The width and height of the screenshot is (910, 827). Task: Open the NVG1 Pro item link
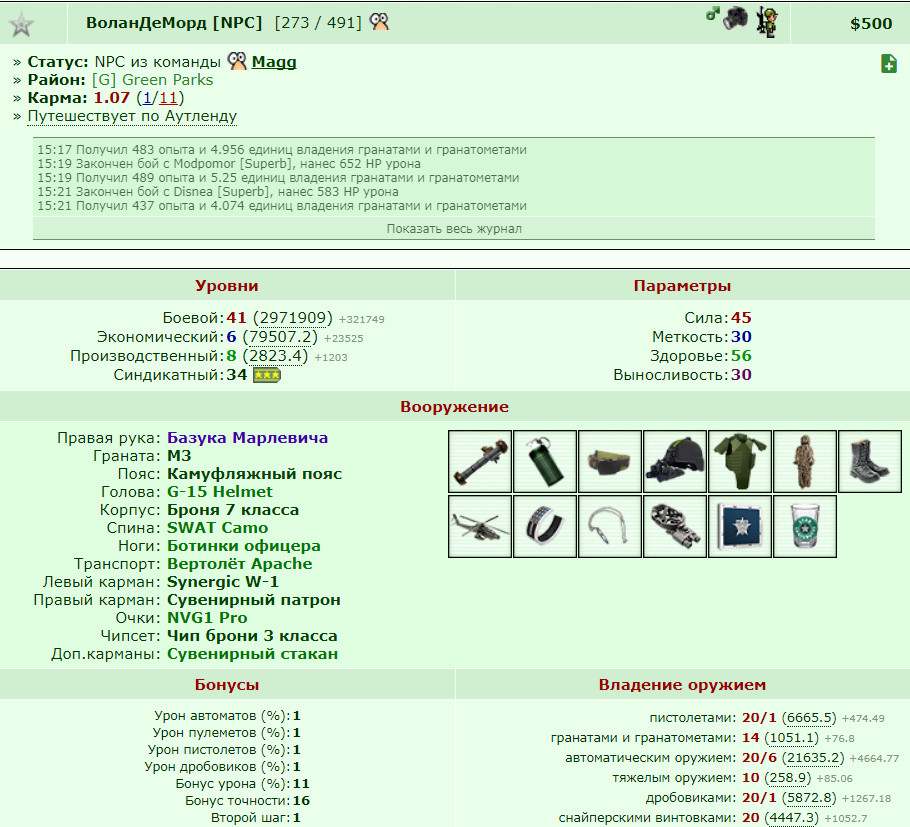pyautogui.click(x=207, y=617)
